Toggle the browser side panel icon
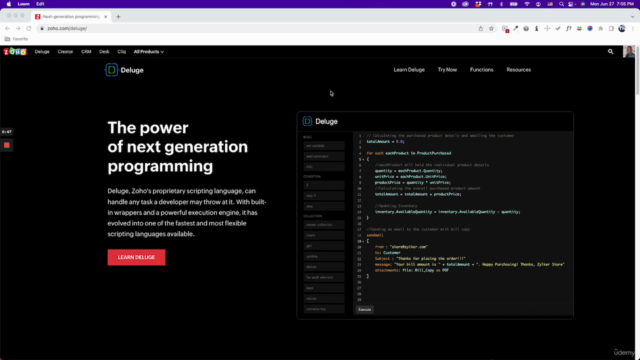The height and width of the screenshot is (360, 640). (x=611, y=29)
